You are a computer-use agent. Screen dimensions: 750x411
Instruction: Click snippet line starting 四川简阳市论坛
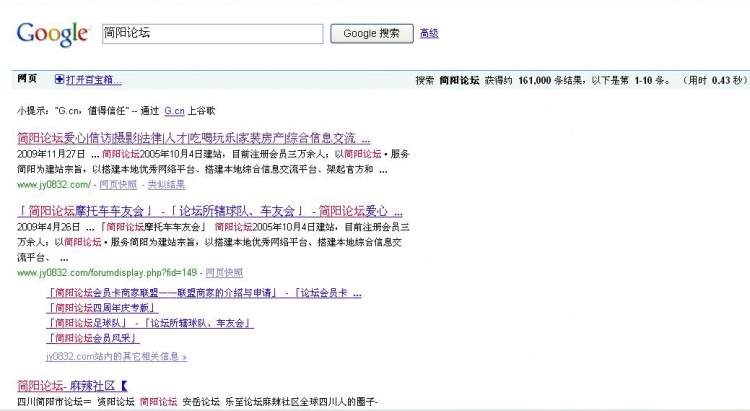(198, 401)
